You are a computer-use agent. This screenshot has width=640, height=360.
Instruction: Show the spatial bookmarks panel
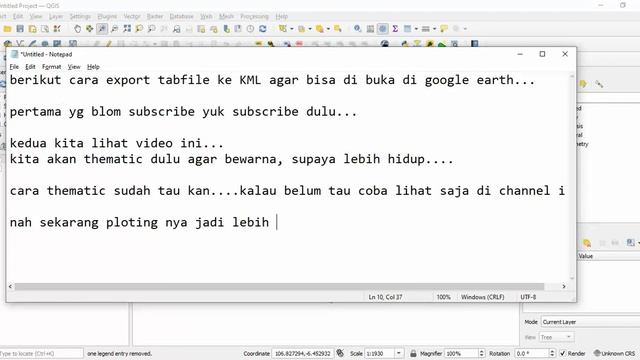click(238, 29)
